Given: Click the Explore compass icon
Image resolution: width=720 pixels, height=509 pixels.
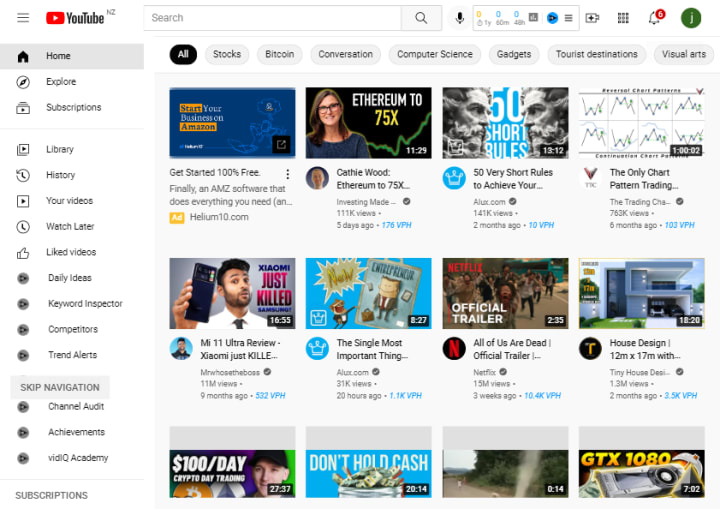Looking at the screenshot, I should [x=23, y=82].
